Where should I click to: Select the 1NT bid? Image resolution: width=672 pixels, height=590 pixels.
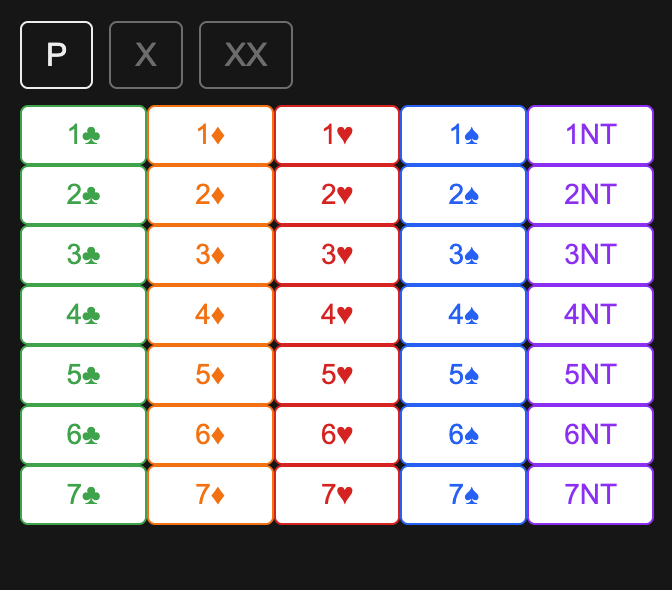point(590,135)
